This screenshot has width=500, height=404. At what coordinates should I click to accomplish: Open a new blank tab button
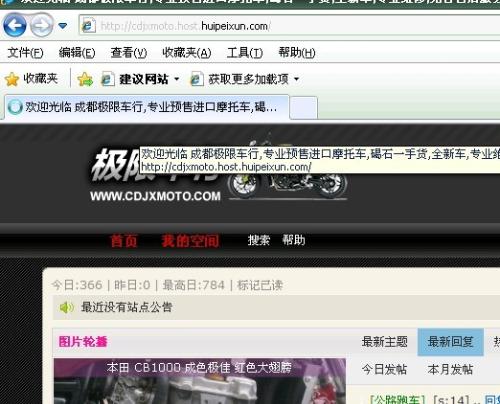click(303, 107)
